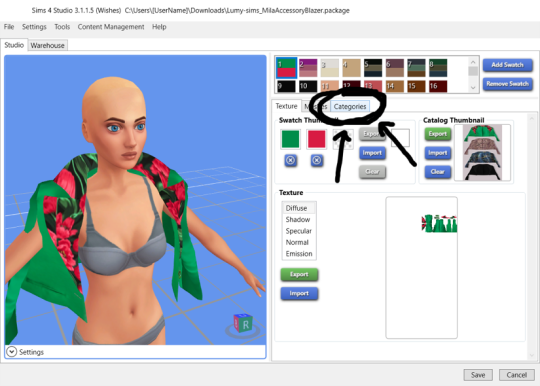540x386 pixels.
Task: Click the diffuse texture preview image
Action: 422,268
